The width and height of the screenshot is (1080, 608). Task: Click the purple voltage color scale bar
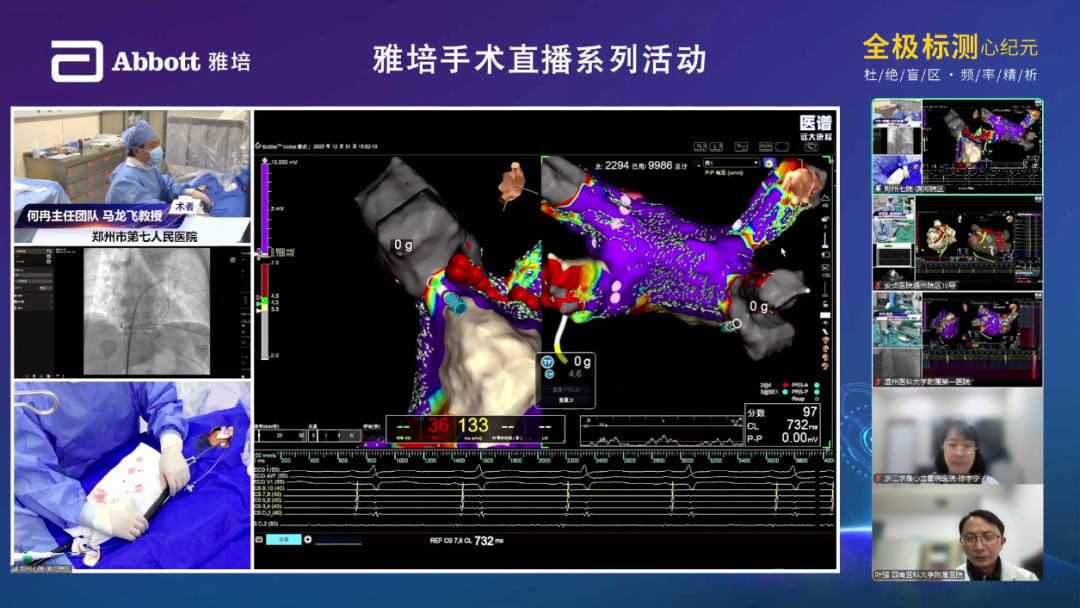point(265,208)
